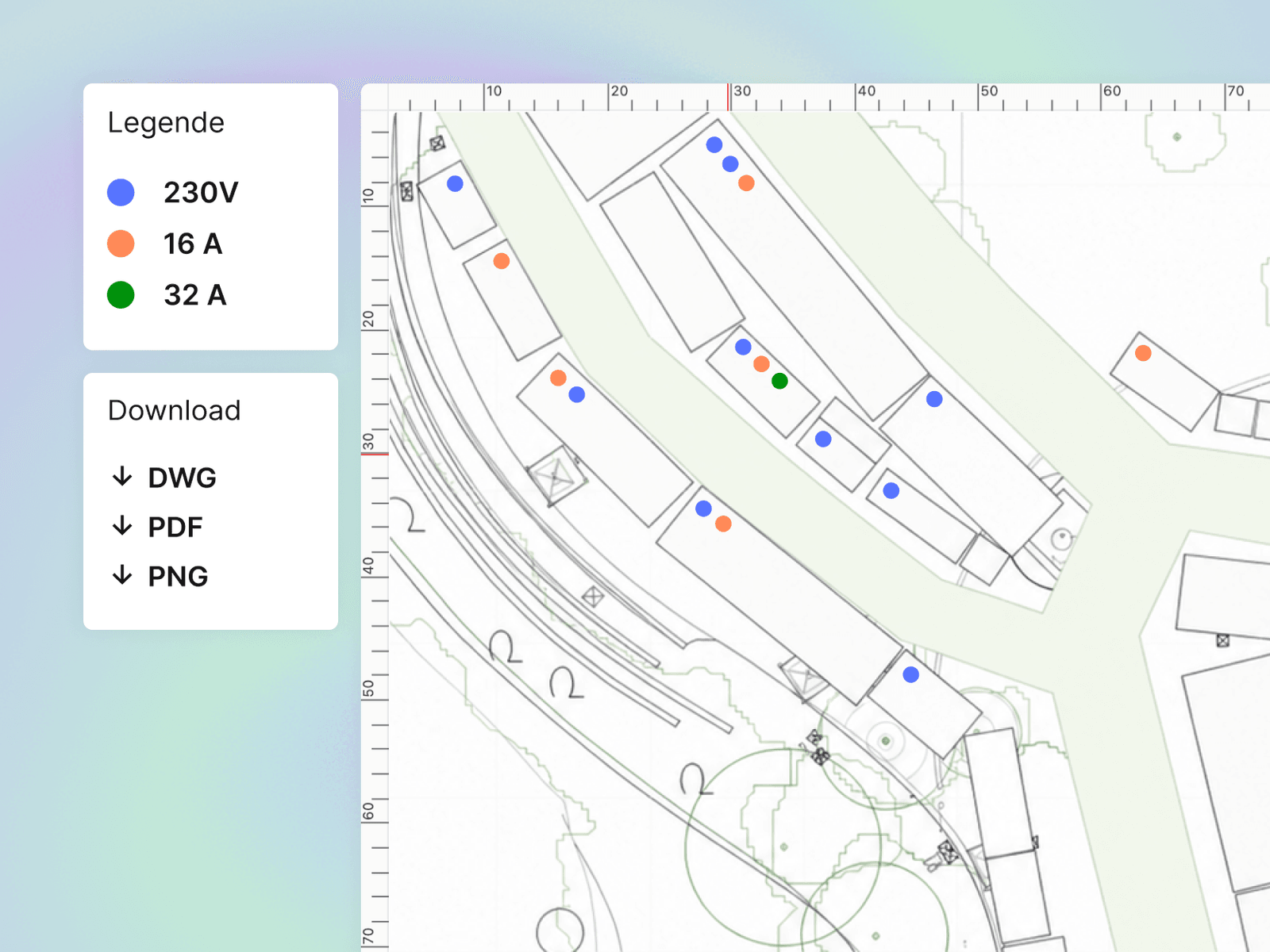Select the only green 32 A marker on map

tap(779, 381)
